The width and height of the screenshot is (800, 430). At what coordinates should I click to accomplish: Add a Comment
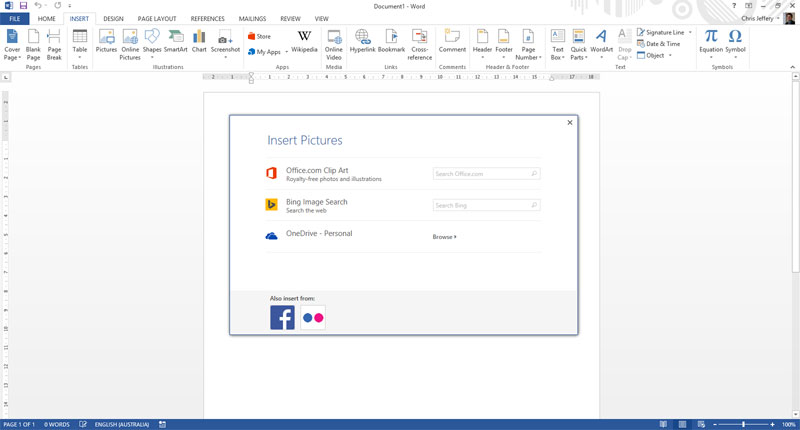(452, 41)
